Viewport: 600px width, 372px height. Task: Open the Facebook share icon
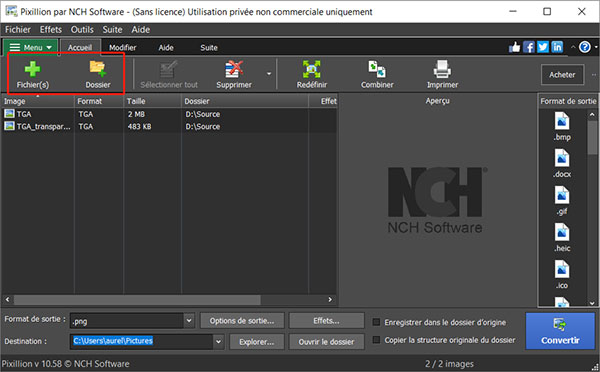pyautogui.click(x=529, y=47)
